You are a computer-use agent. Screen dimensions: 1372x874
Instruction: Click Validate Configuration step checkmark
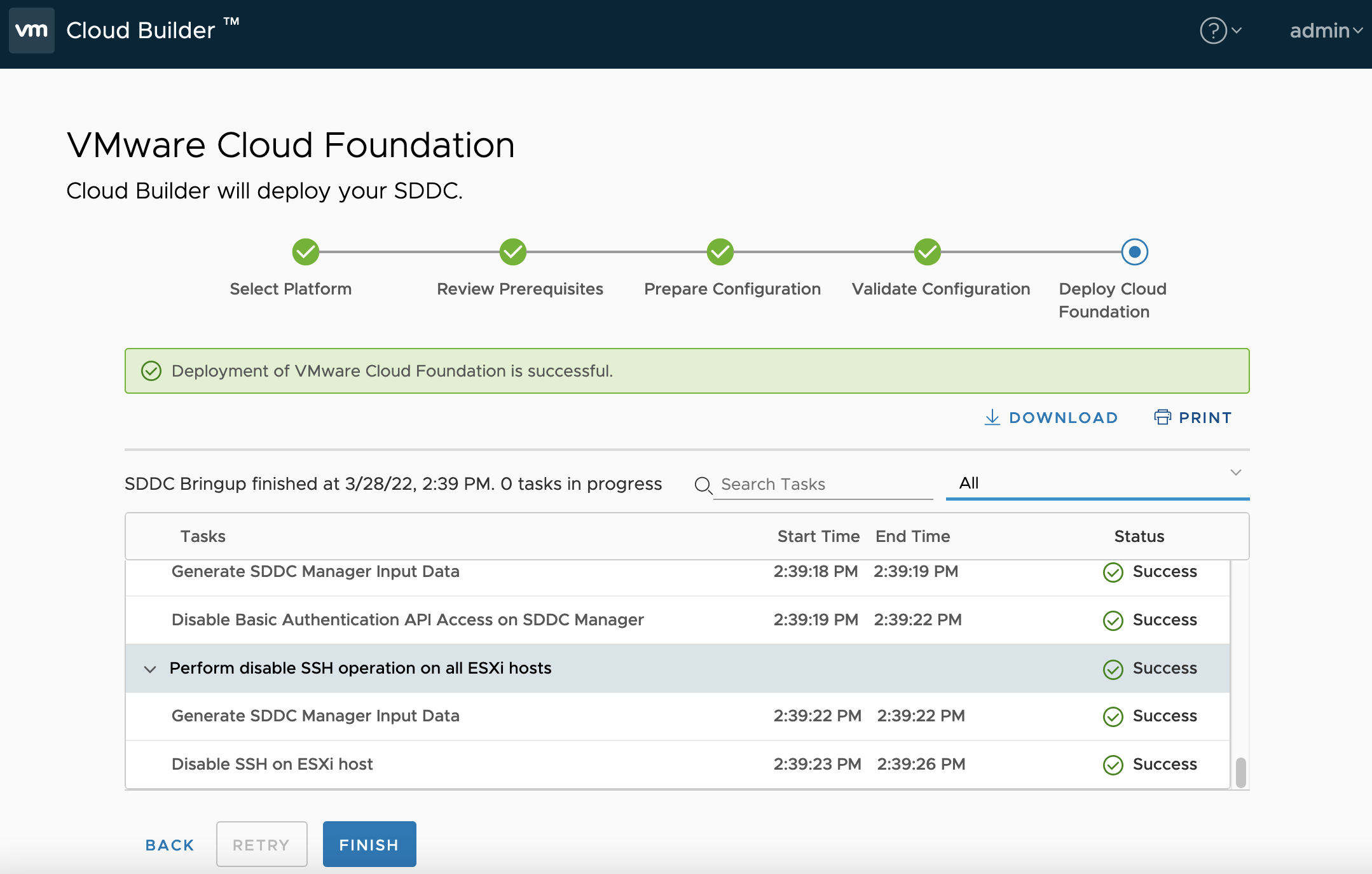[928, 252]
